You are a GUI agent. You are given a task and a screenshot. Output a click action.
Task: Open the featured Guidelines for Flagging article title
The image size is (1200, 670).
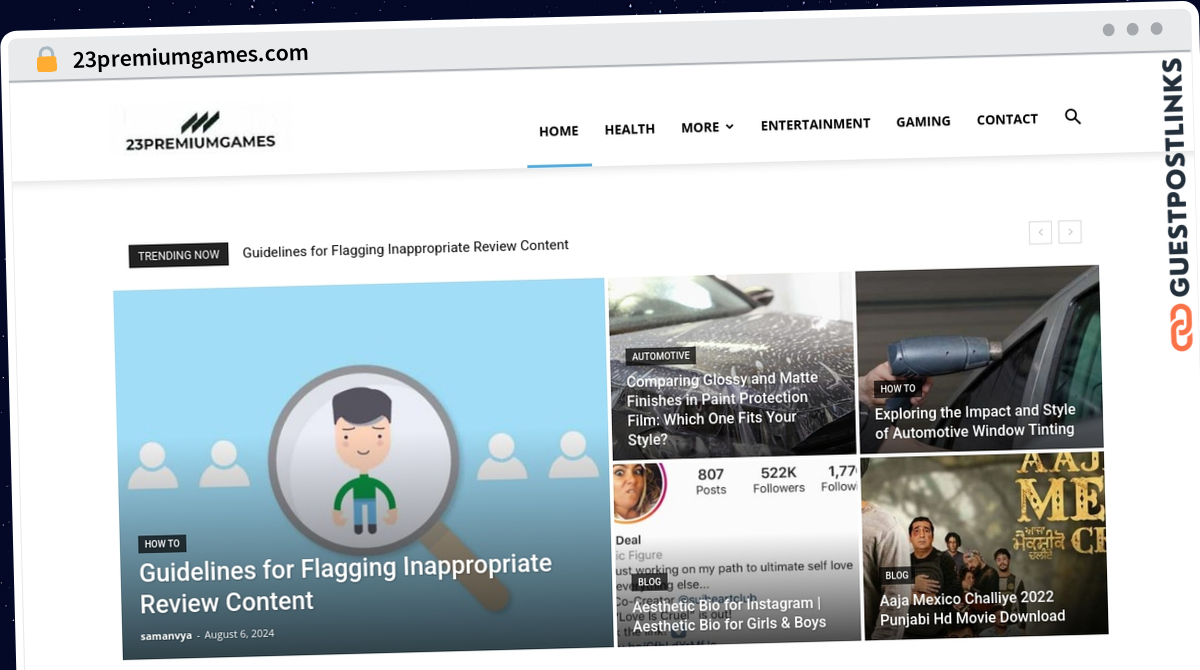(x=345, y=584)
